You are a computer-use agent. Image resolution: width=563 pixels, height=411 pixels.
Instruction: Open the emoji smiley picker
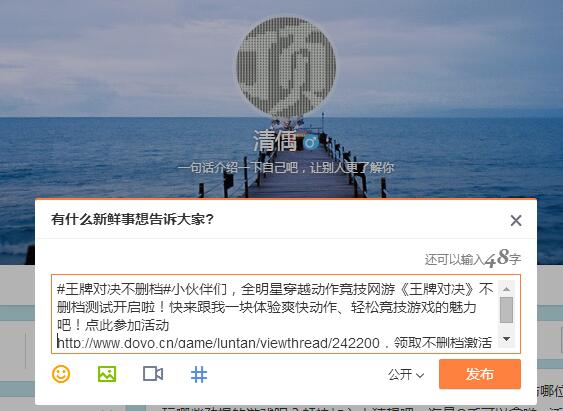(x=61, y=374)
